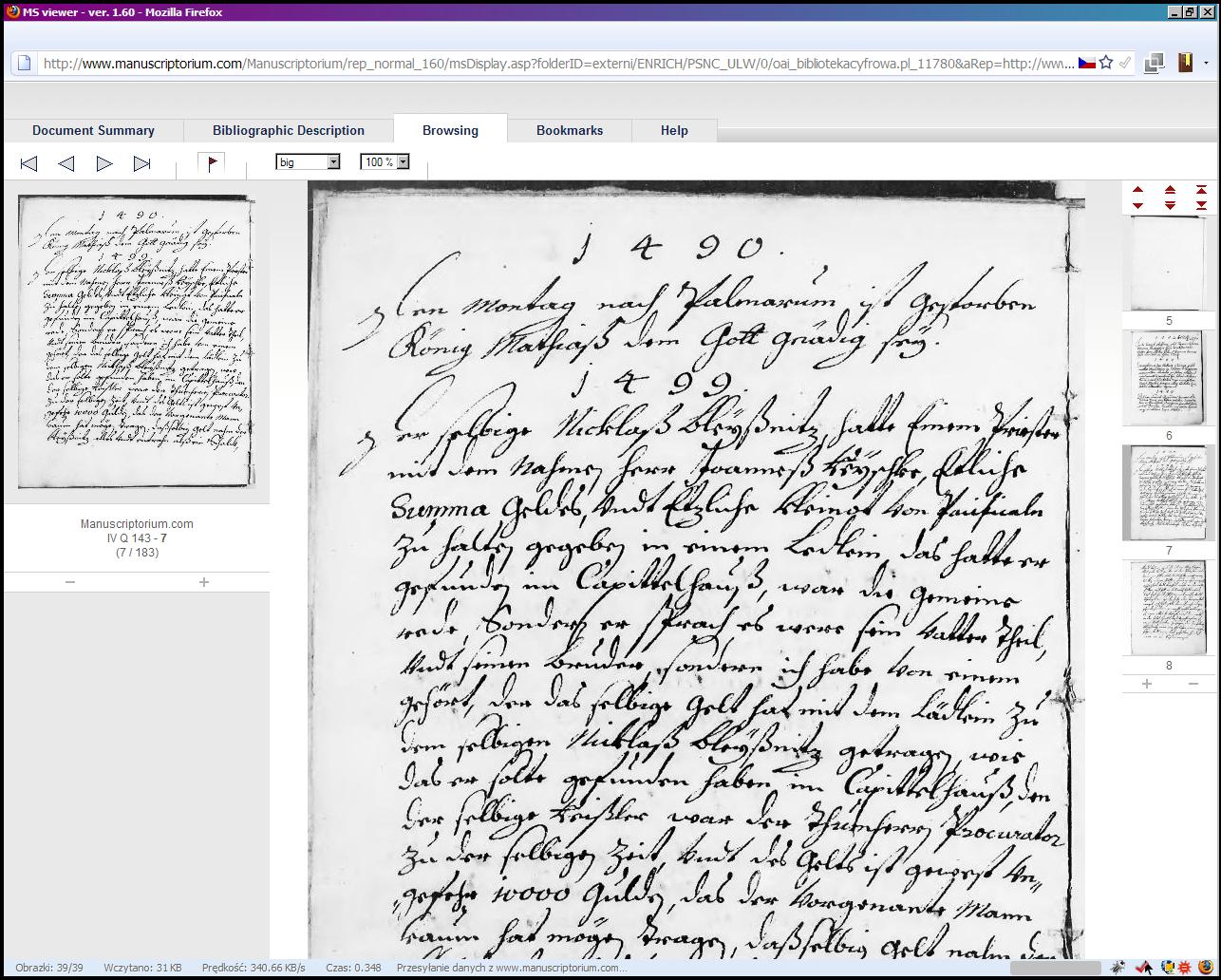
Task: Go to the first page arrow
Action: (x=28, y=163)
